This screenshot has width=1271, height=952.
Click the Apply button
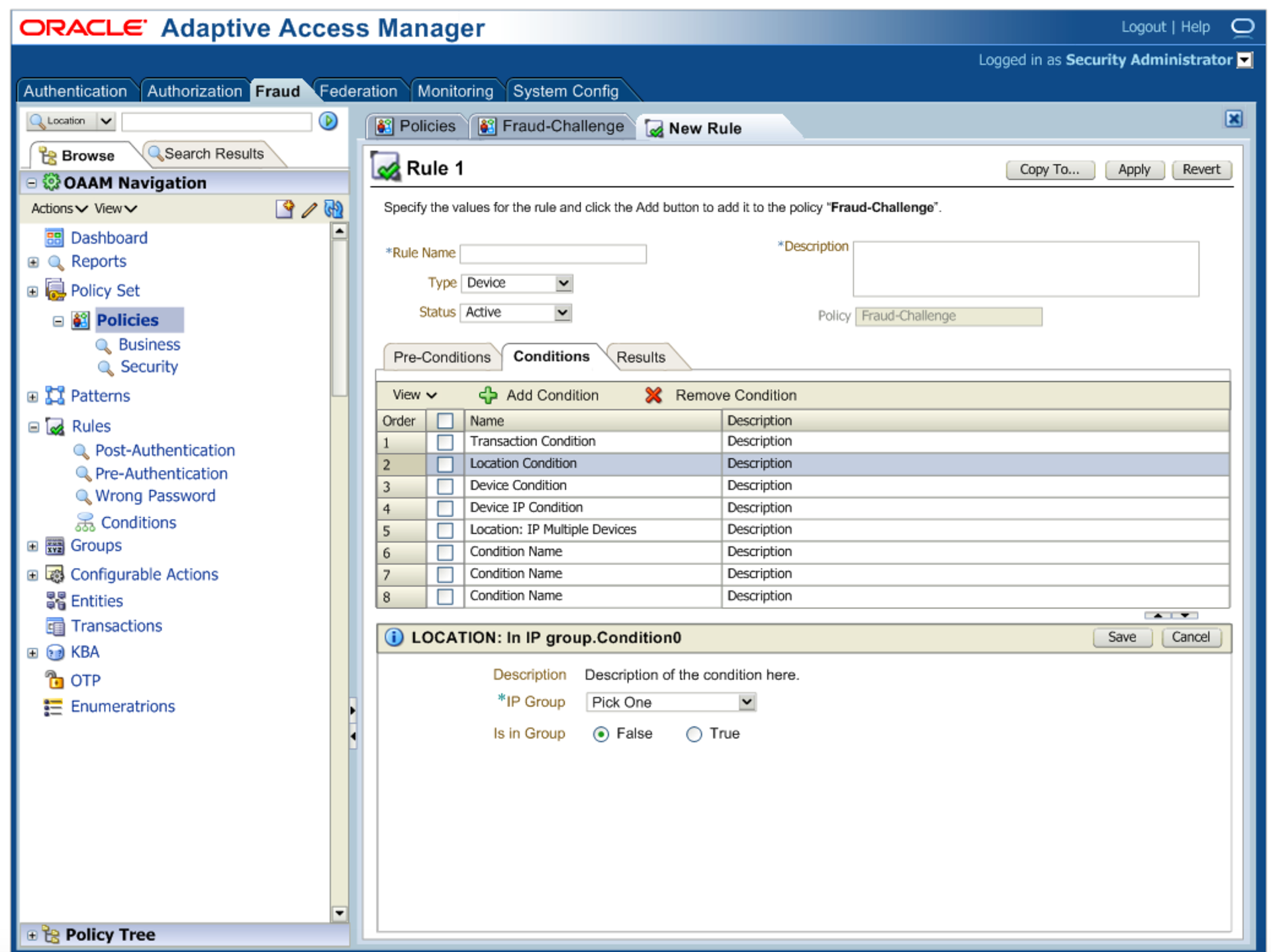point(1134,169)
